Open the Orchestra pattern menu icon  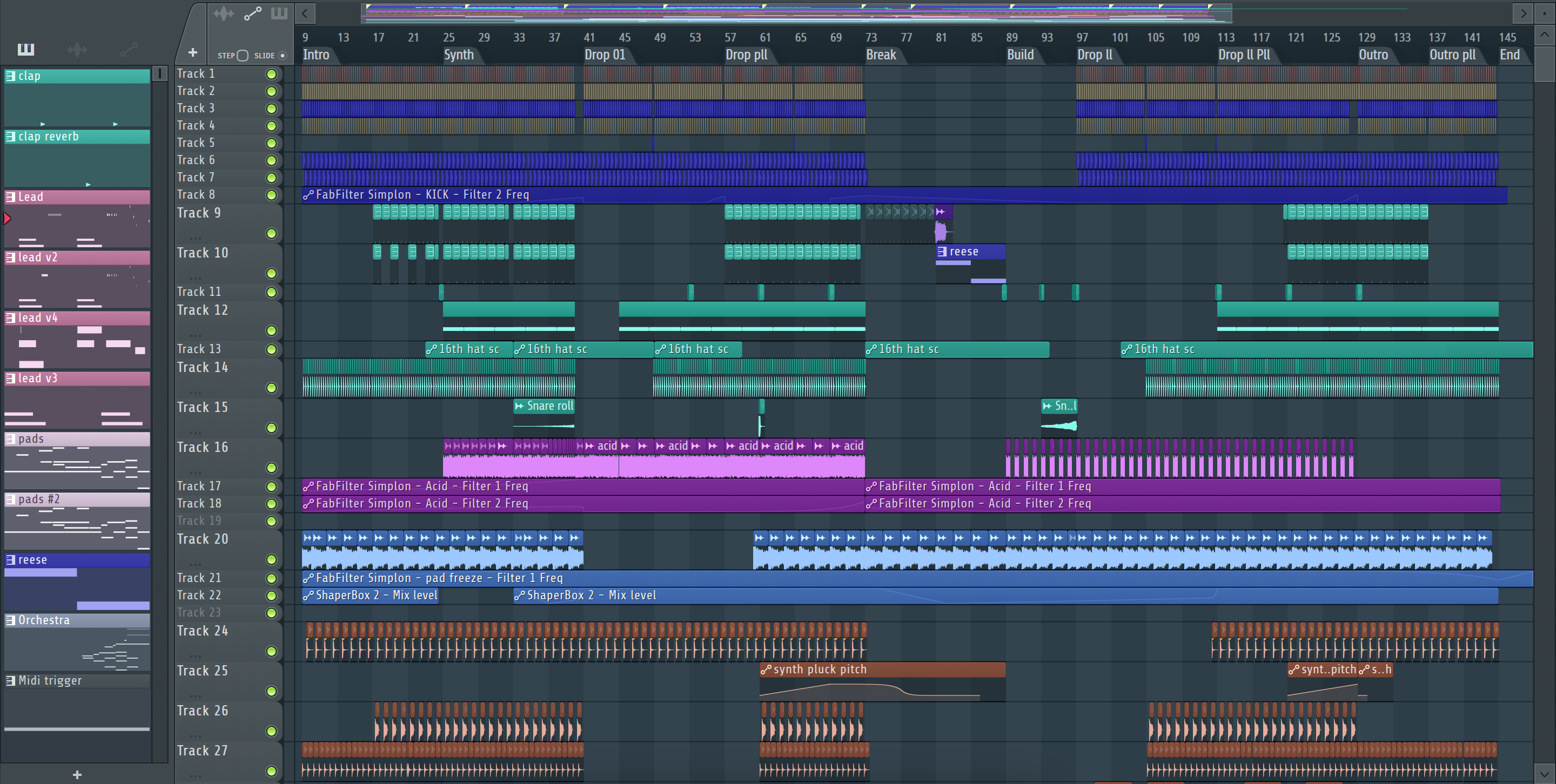tap(10, 620)
